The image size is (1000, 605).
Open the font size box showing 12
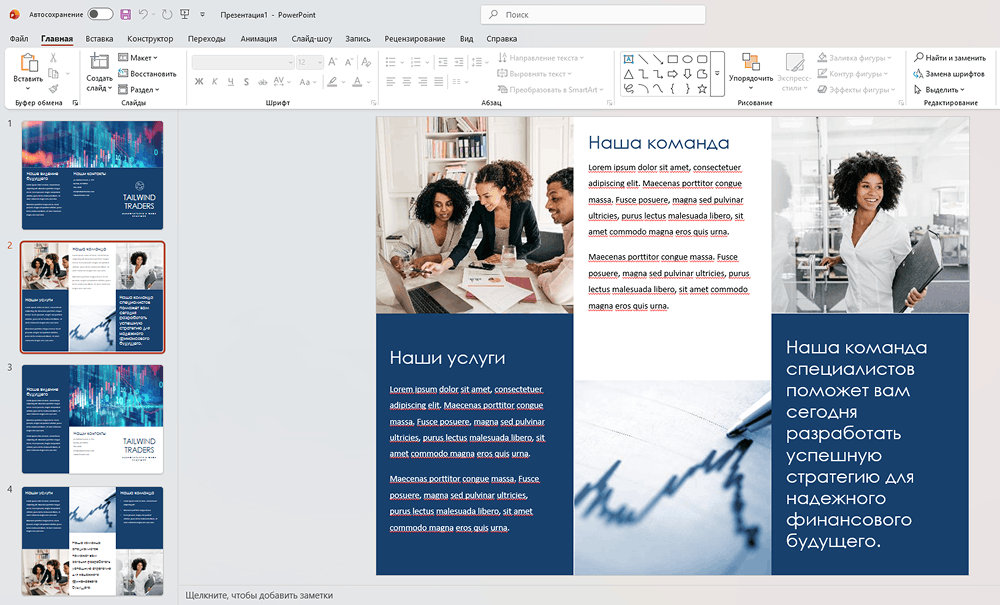[309, 62]
